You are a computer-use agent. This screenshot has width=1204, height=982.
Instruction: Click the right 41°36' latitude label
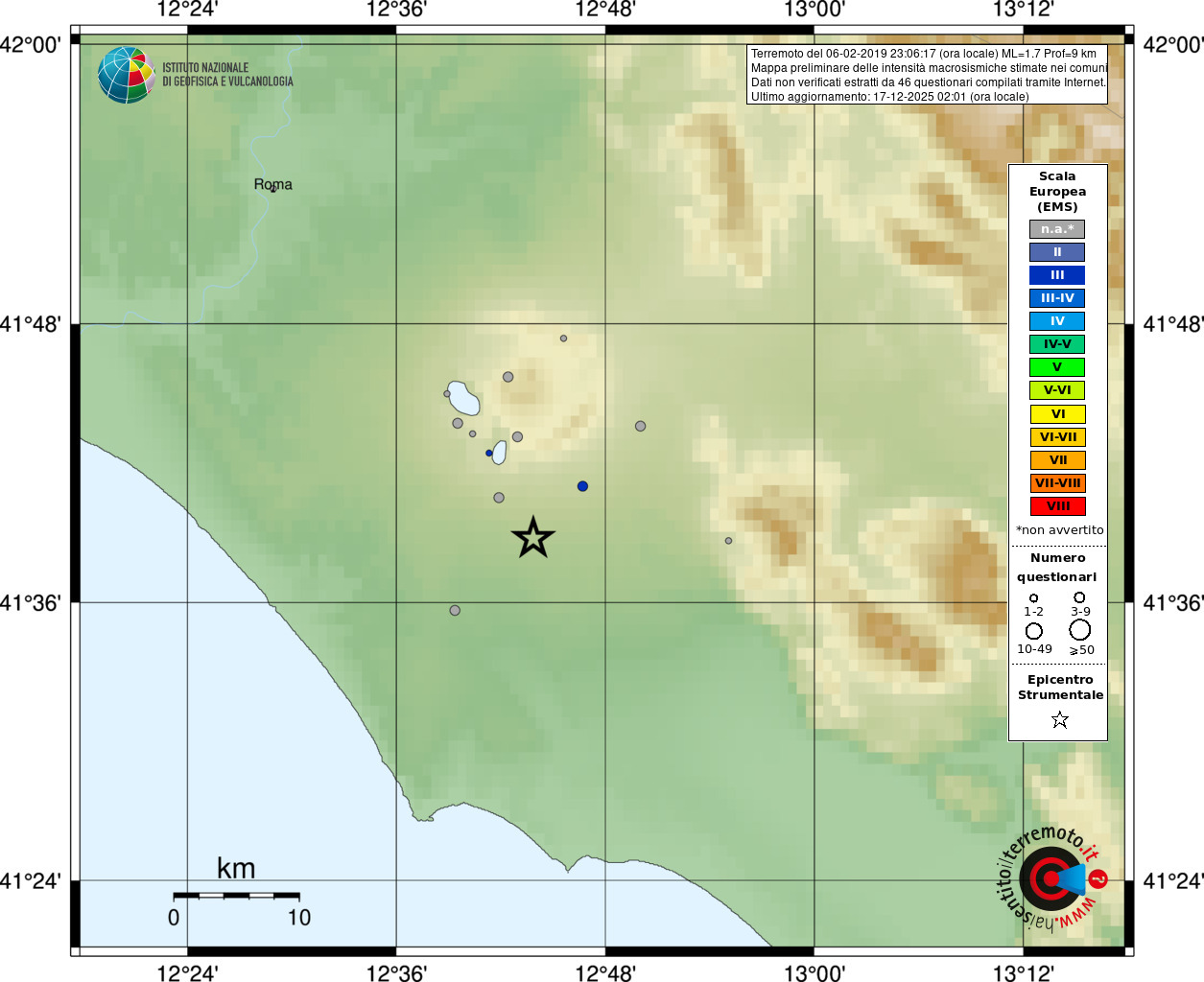1173,603
